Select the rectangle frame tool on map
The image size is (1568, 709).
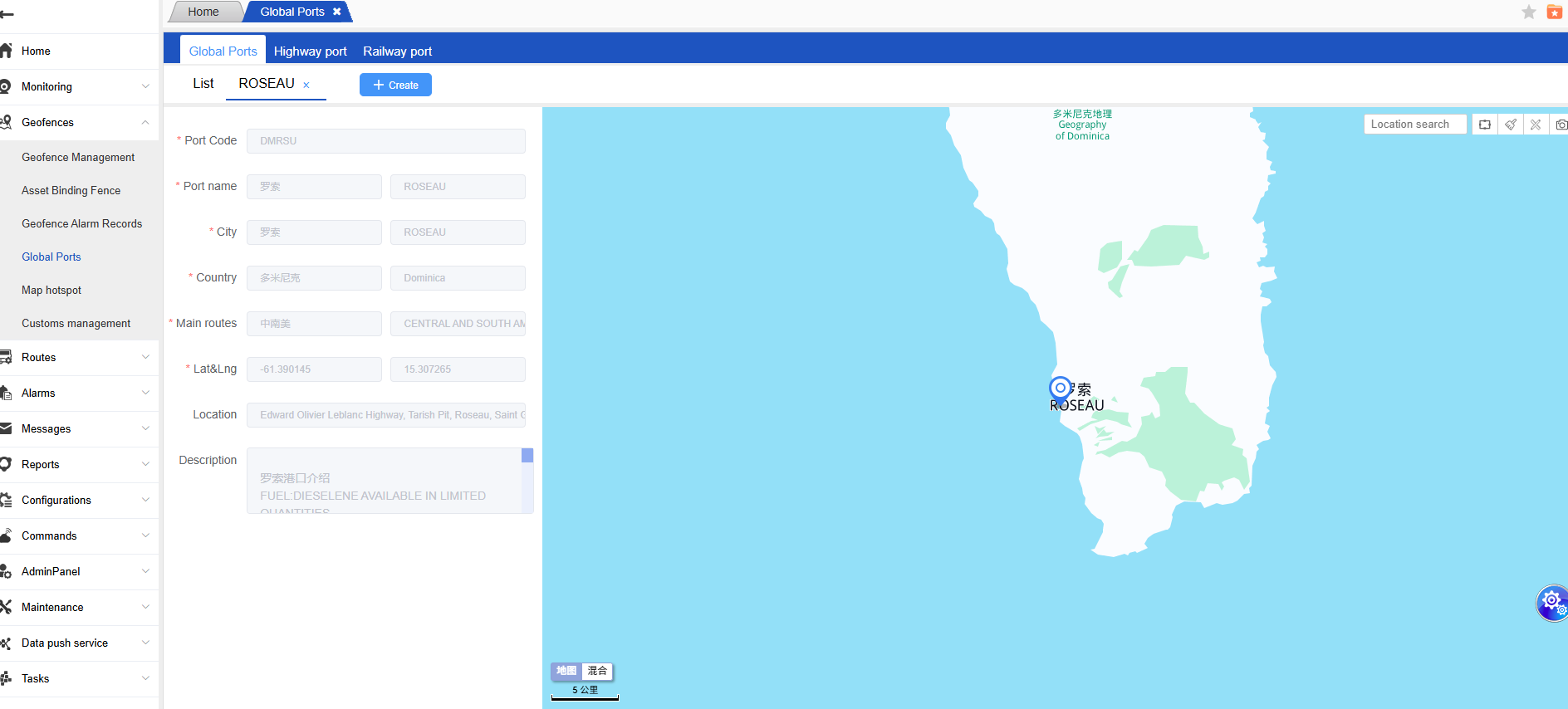pyautogui.click(x=1485, y=125)
